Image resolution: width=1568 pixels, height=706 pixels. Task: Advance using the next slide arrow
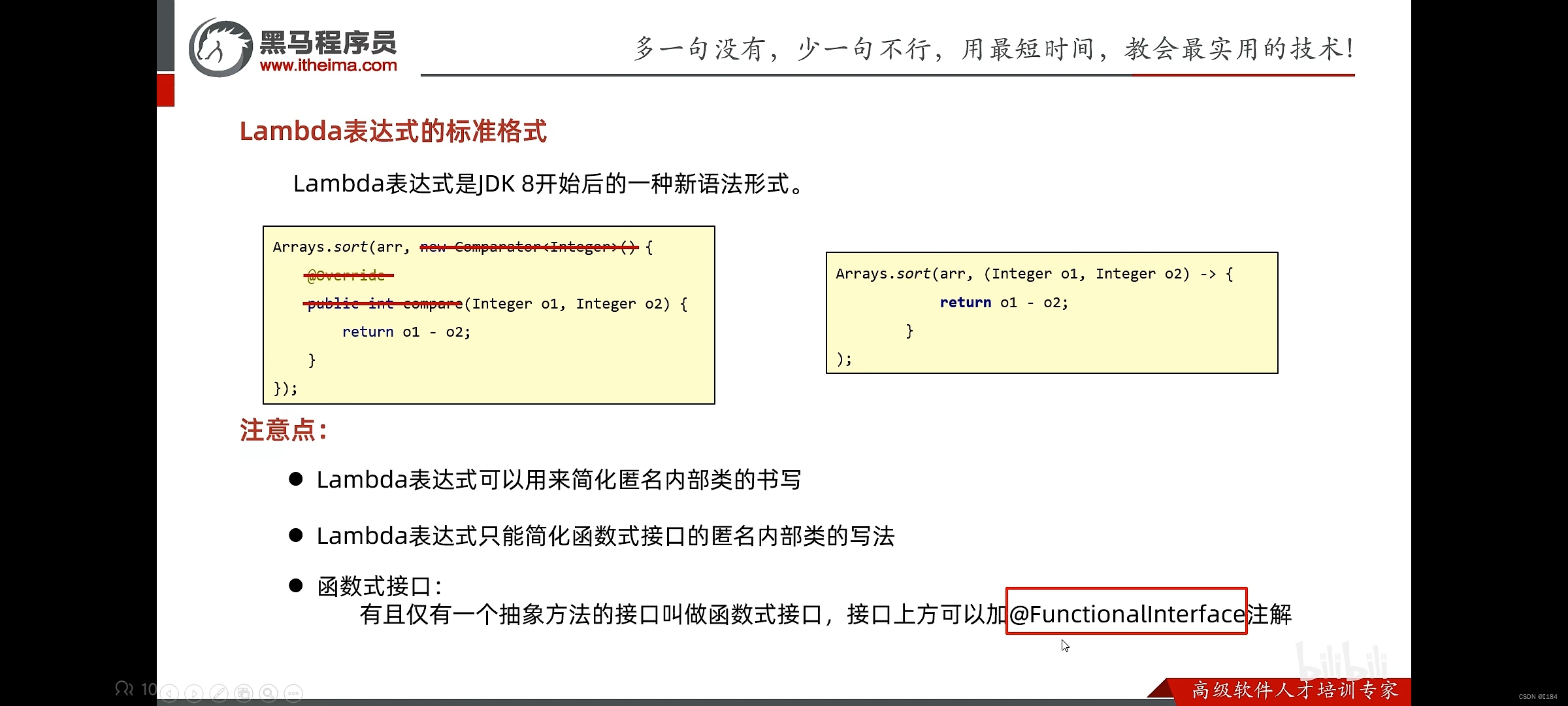tap(194, 693)
